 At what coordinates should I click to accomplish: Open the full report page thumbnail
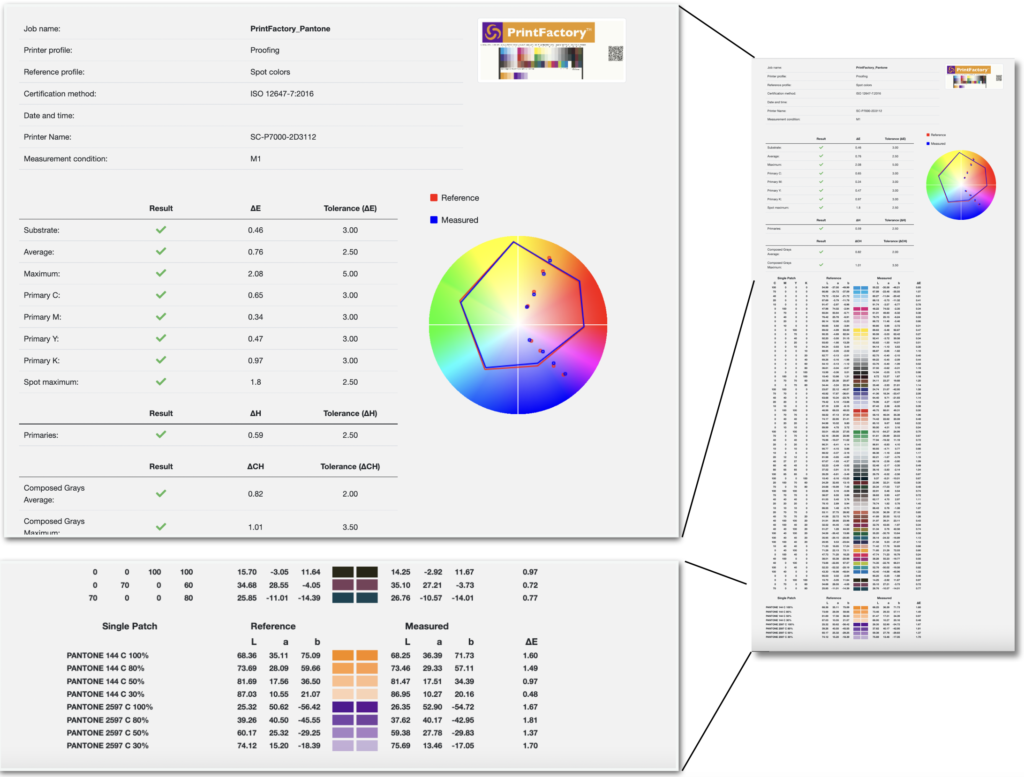coord(884,355)
